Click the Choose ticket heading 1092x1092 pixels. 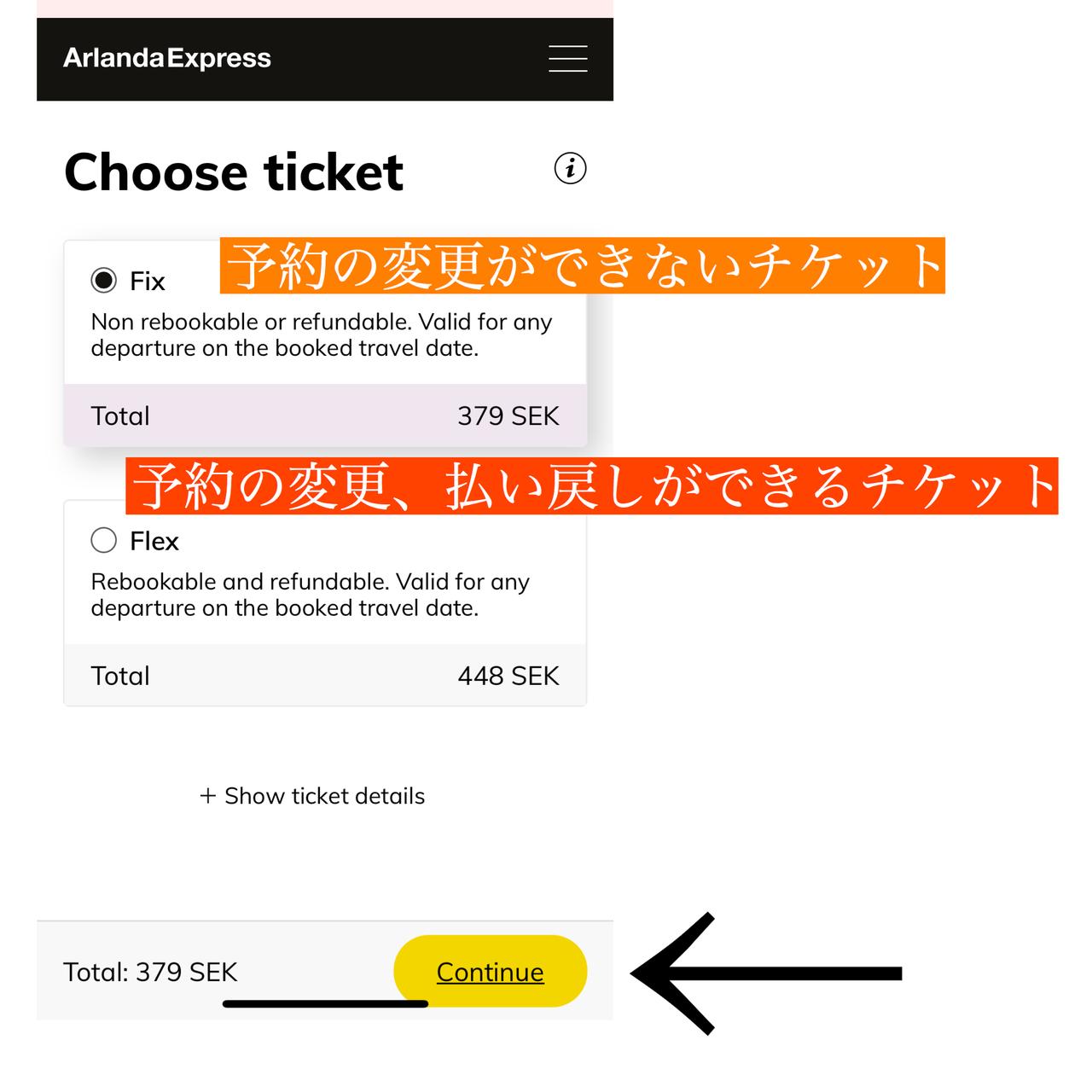pyautogui.click(x=234, y=172)
